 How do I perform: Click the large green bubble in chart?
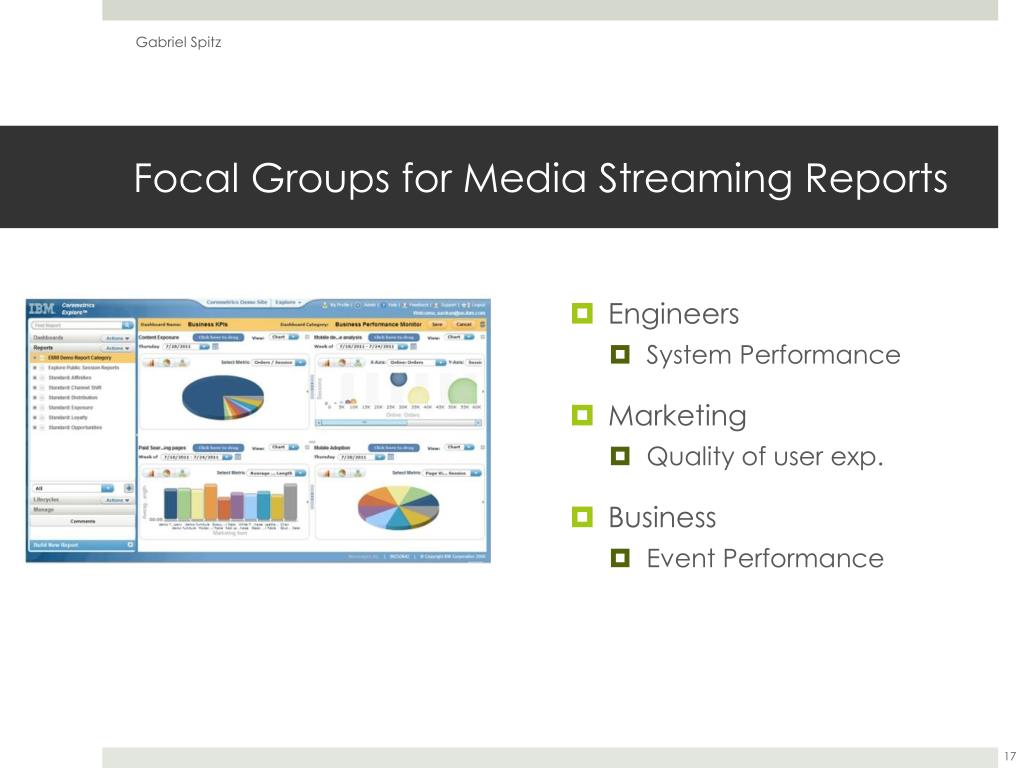tap(462, 391)
